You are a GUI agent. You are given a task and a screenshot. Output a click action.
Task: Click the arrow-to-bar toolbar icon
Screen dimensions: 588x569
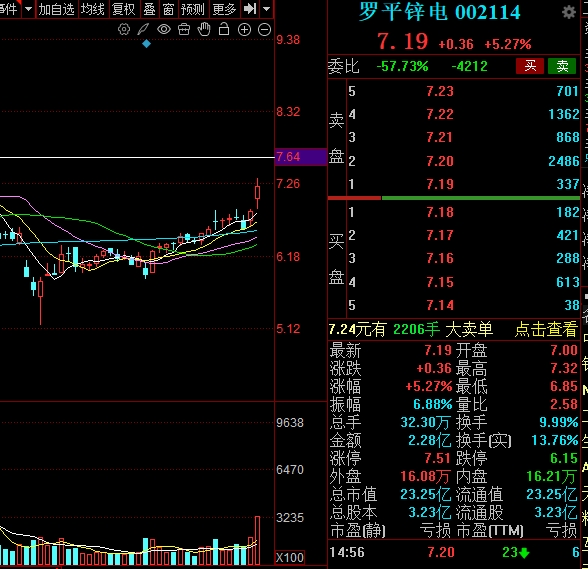point(250,9)
